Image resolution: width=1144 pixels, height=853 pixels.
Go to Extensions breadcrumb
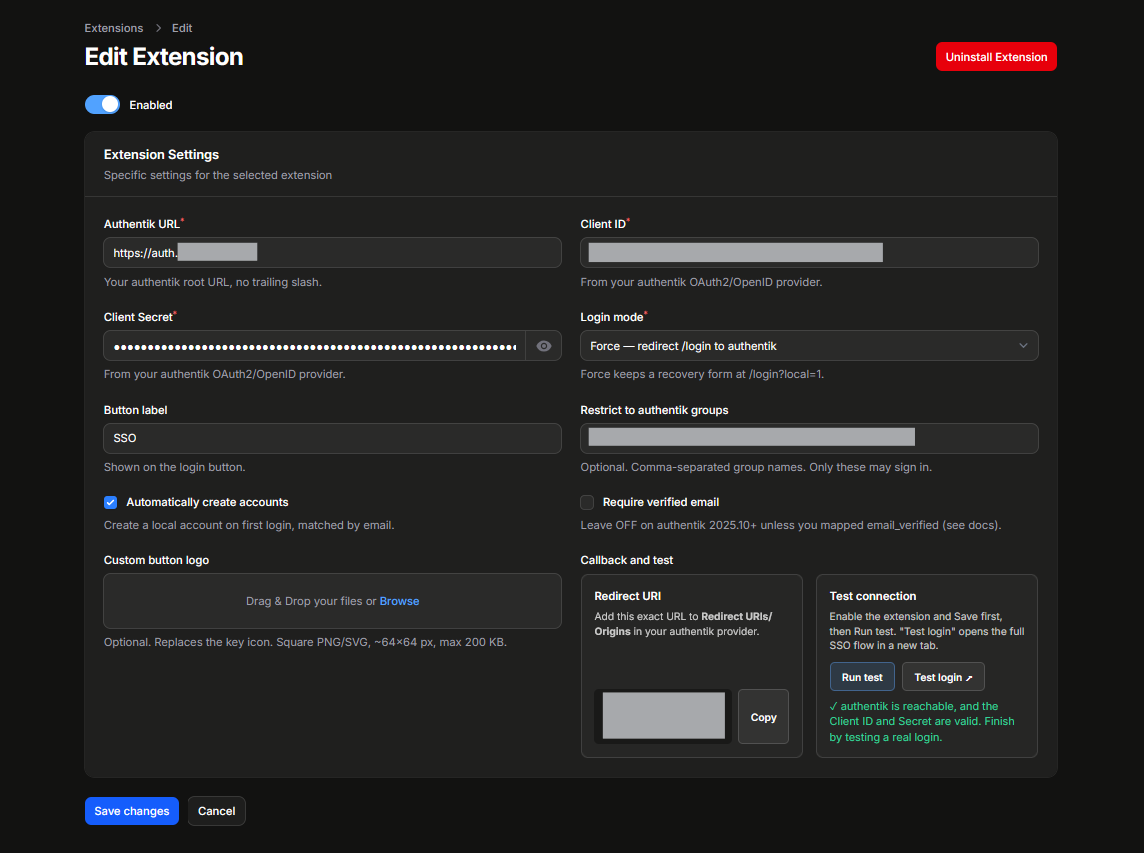[114, 28]
